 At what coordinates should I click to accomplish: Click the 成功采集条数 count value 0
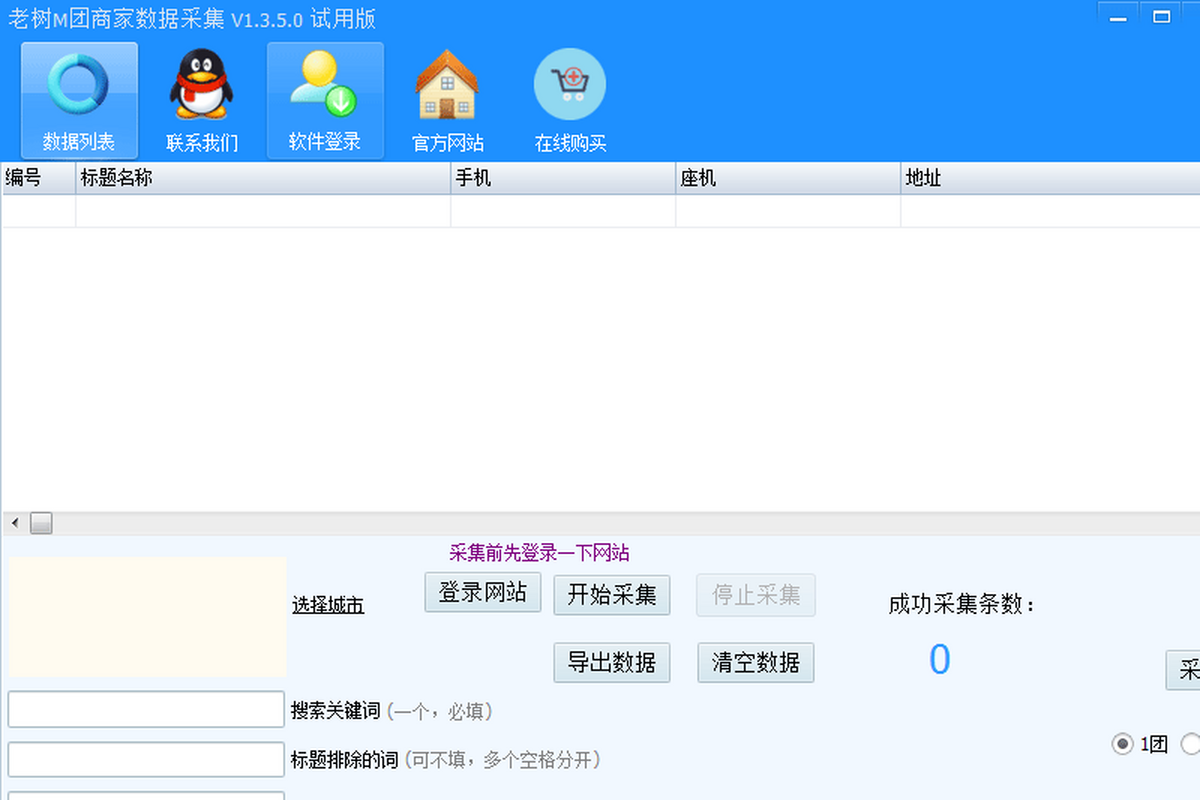(939, 660)
